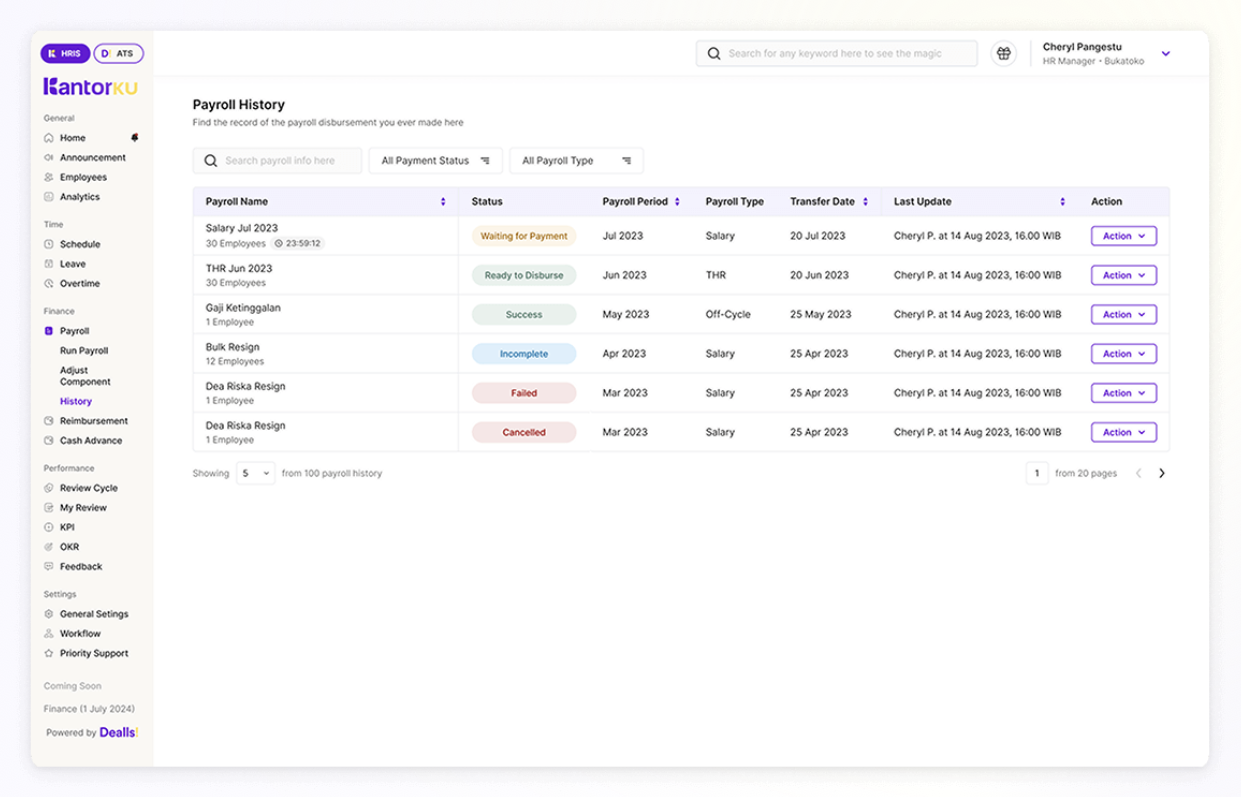Click the Salary Jul 2023 payroll name
1241x797 pixels.
[x=242, y=229]
